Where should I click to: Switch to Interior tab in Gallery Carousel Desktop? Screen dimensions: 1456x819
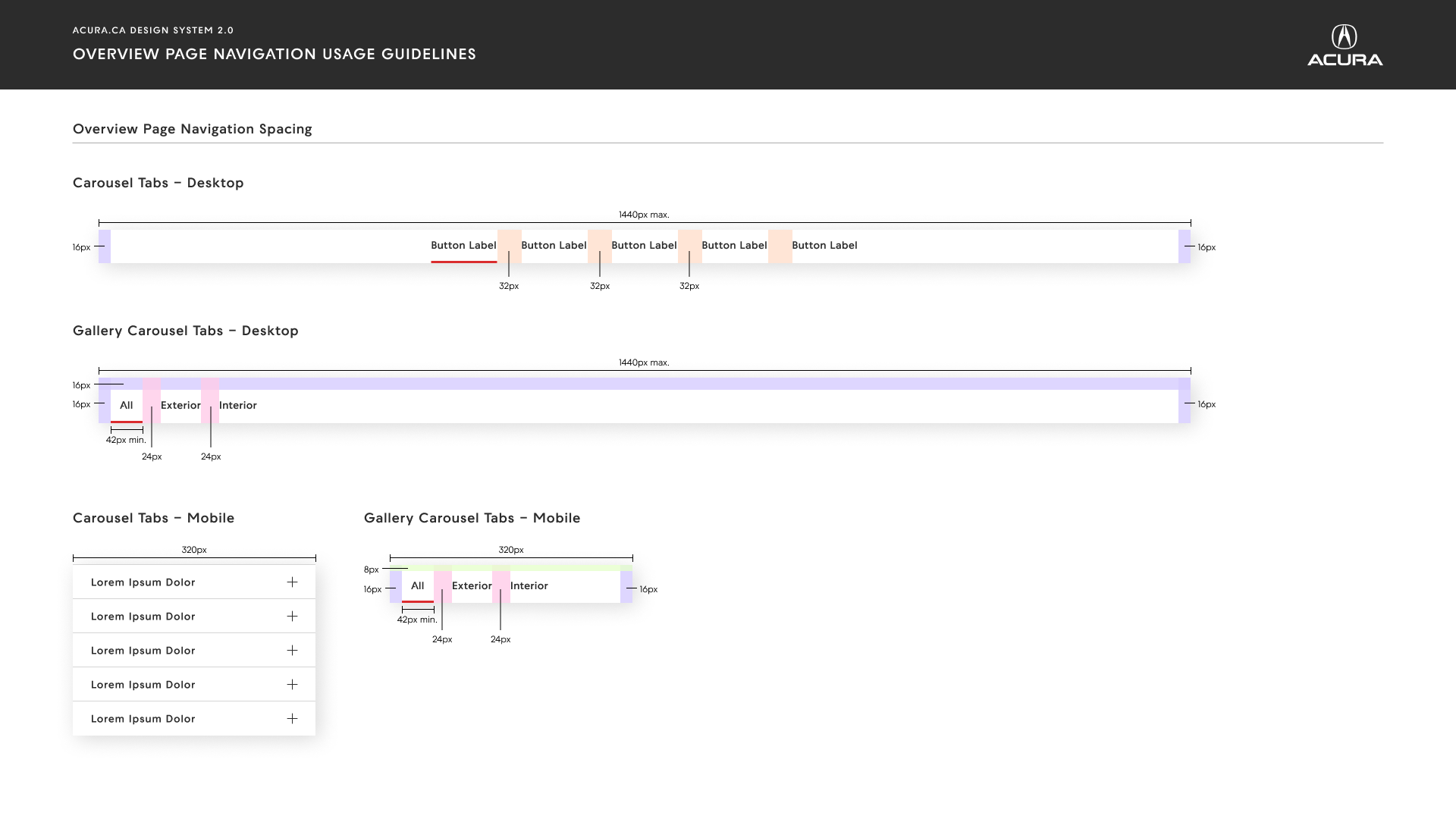click(x=238, y=406)
